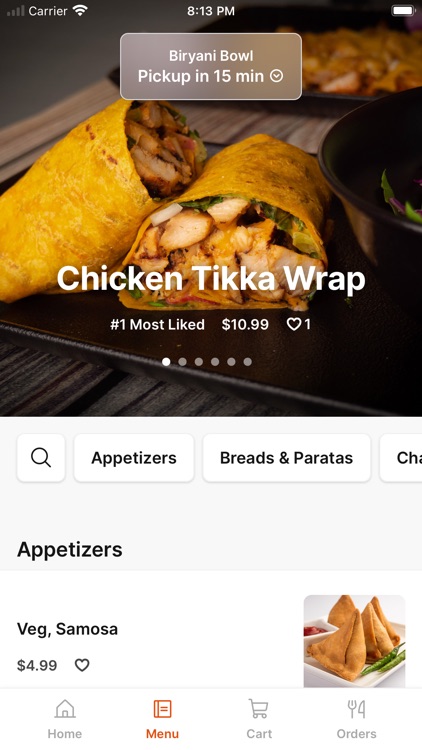Like the Chicken Tikka Wrap heart
Screen dimensions: 422x750
point(293,324)
